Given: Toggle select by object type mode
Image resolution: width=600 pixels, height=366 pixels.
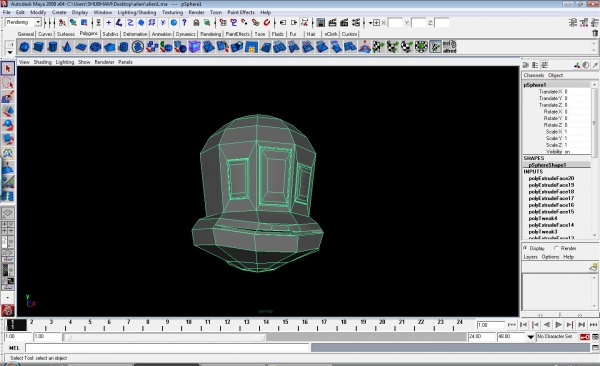Looking at the screenshot, I should pyautogui.click(x=73, y=23).
